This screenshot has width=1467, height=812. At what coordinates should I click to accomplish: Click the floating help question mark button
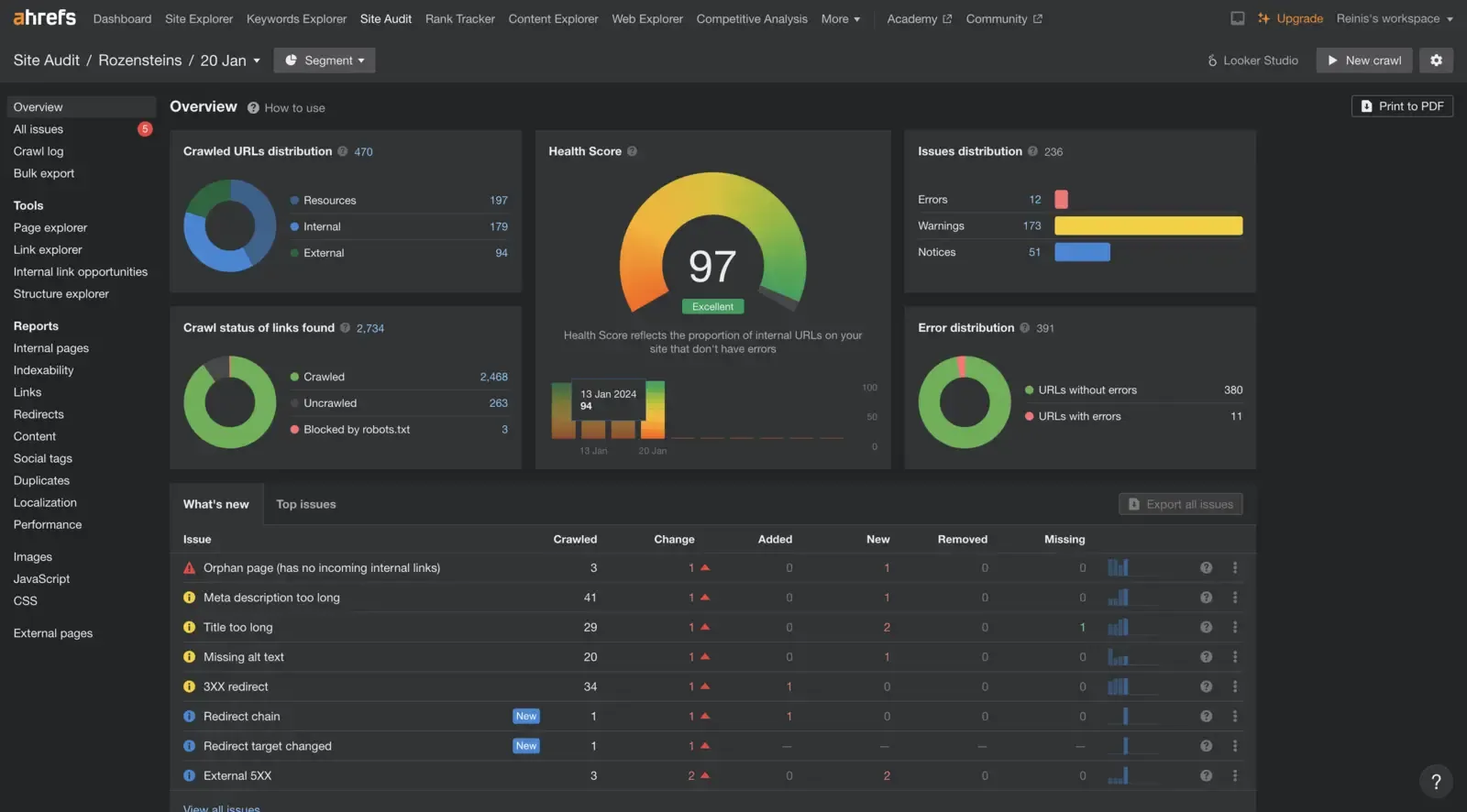1436,782
